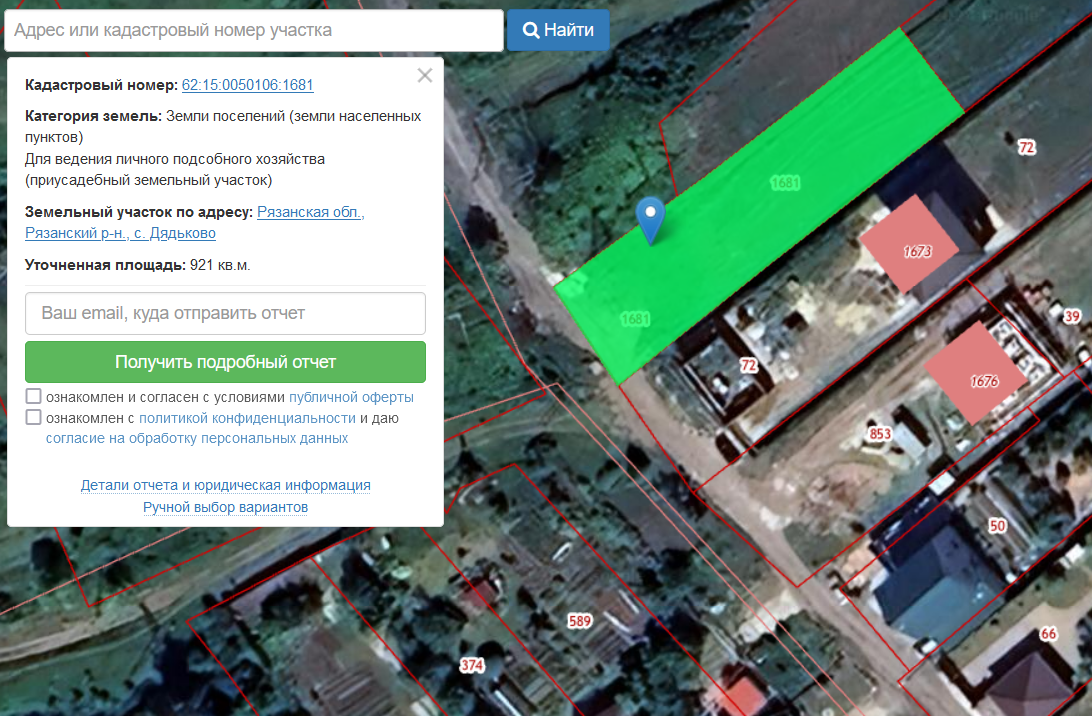Click parcel label 589 on the map
The image size is (1092, 716).
coord(579,621)
